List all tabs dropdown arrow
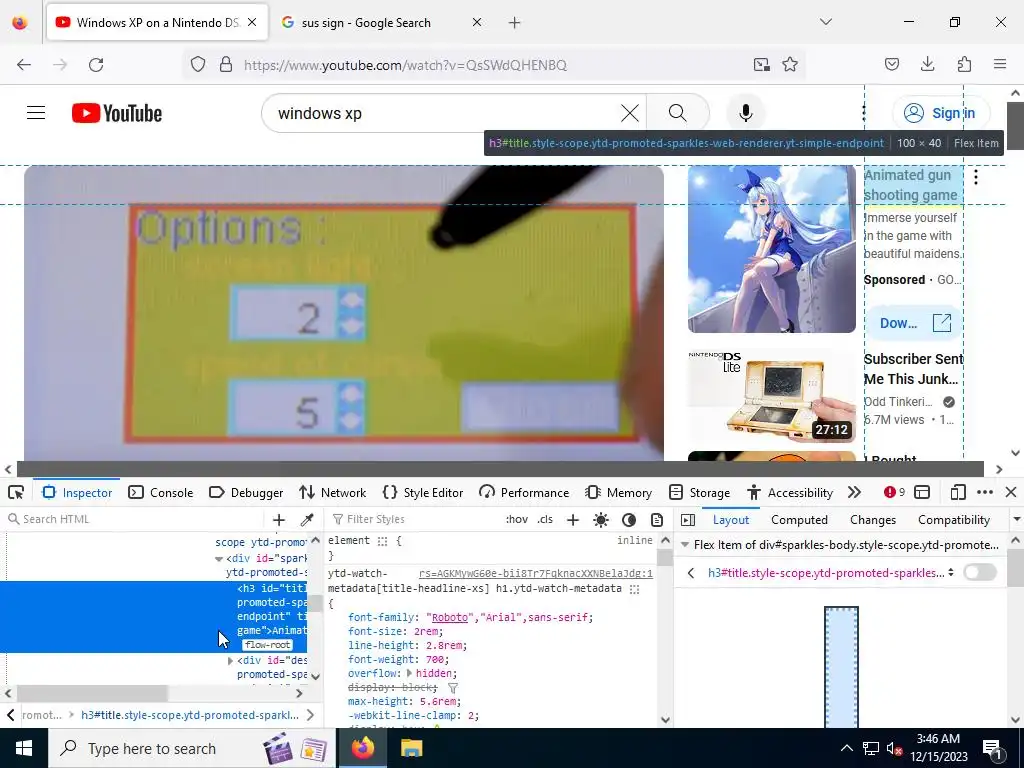The image size is (1024, 768). [826, 22]
